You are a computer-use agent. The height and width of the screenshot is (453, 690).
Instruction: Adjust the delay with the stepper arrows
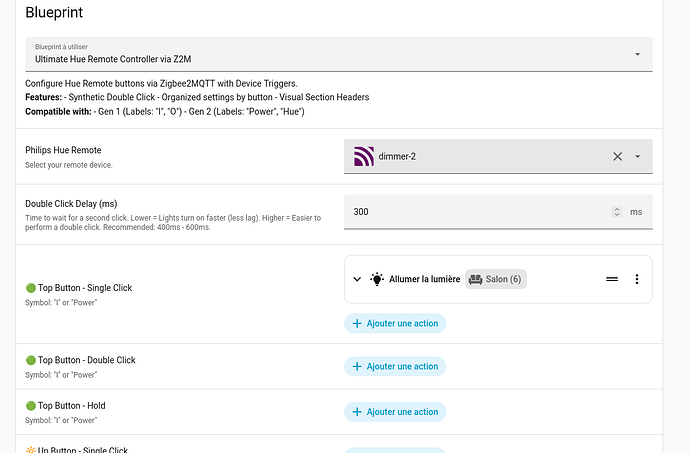(617, 212)
